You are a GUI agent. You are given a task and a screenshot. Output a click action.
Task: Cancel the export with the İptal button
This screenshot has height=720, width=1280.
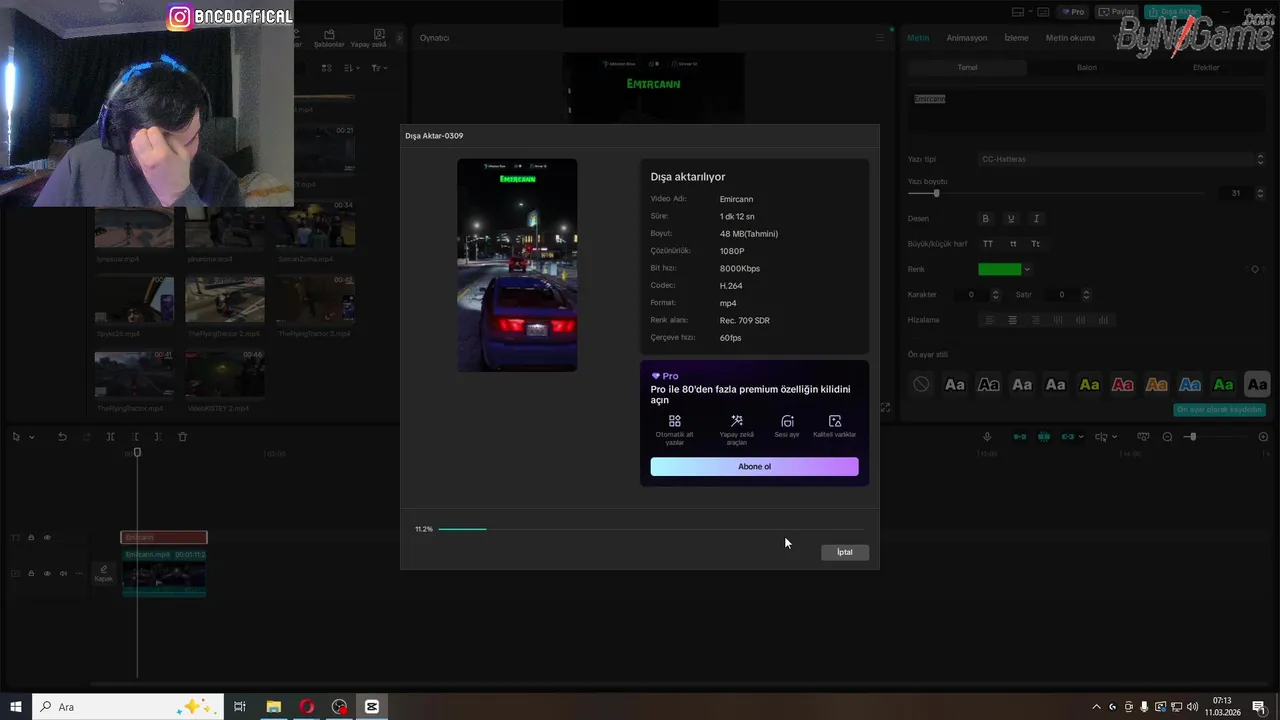tap(845, 552)
